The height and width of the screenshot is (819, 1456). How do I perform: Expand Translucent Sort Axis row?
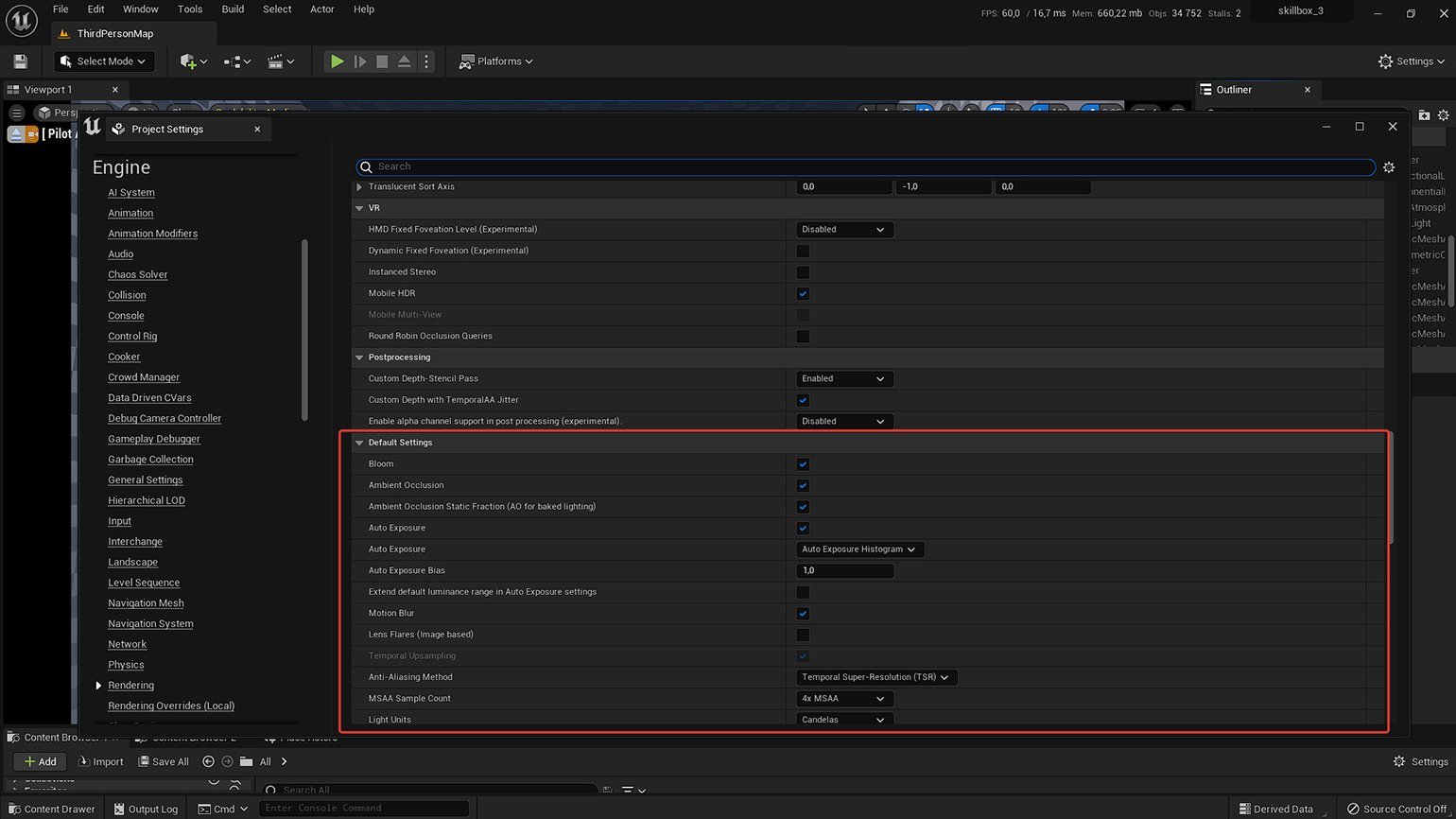359,187
